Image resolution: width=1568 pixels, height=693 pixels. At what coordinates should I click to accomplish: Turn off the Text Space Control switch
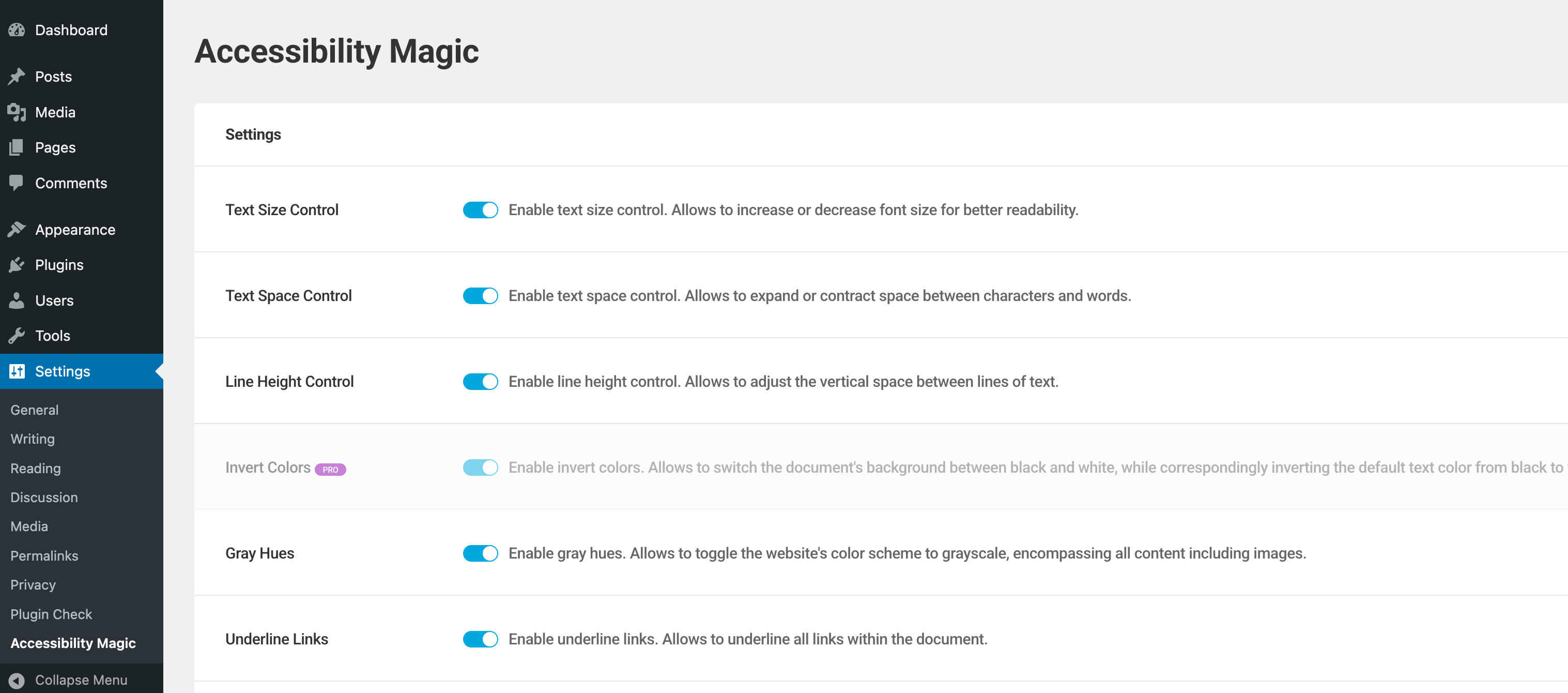point(480,296)
